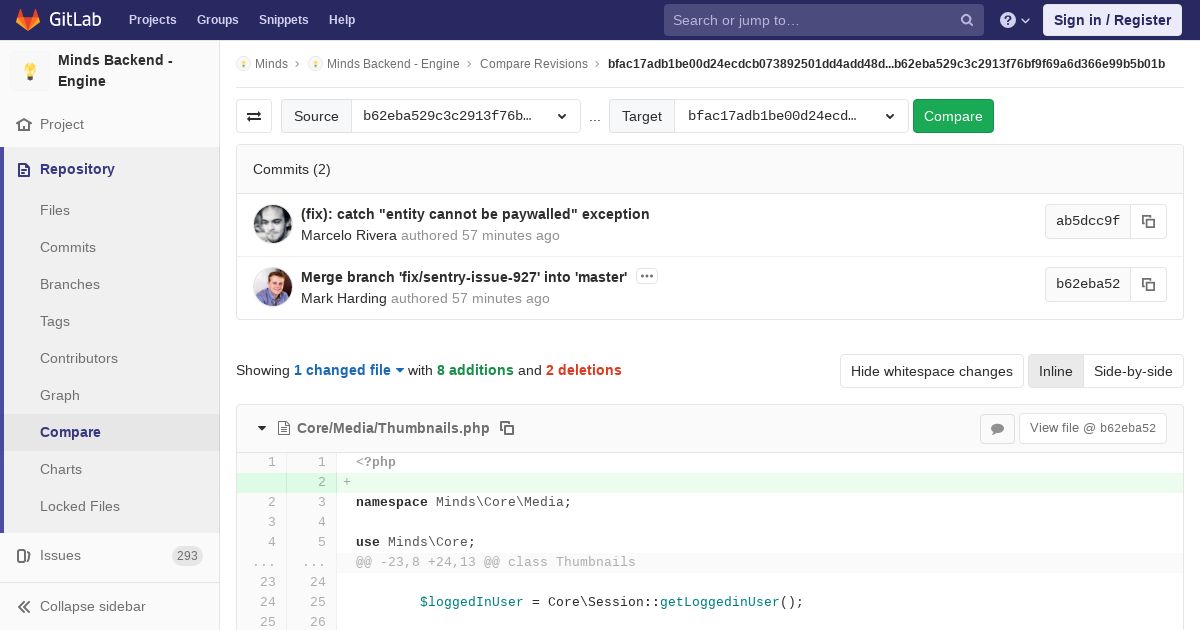The height and width of the screenshot is (630, 1200).
Task: Expand merge commit description ellipsis
Action: point(647,277)
